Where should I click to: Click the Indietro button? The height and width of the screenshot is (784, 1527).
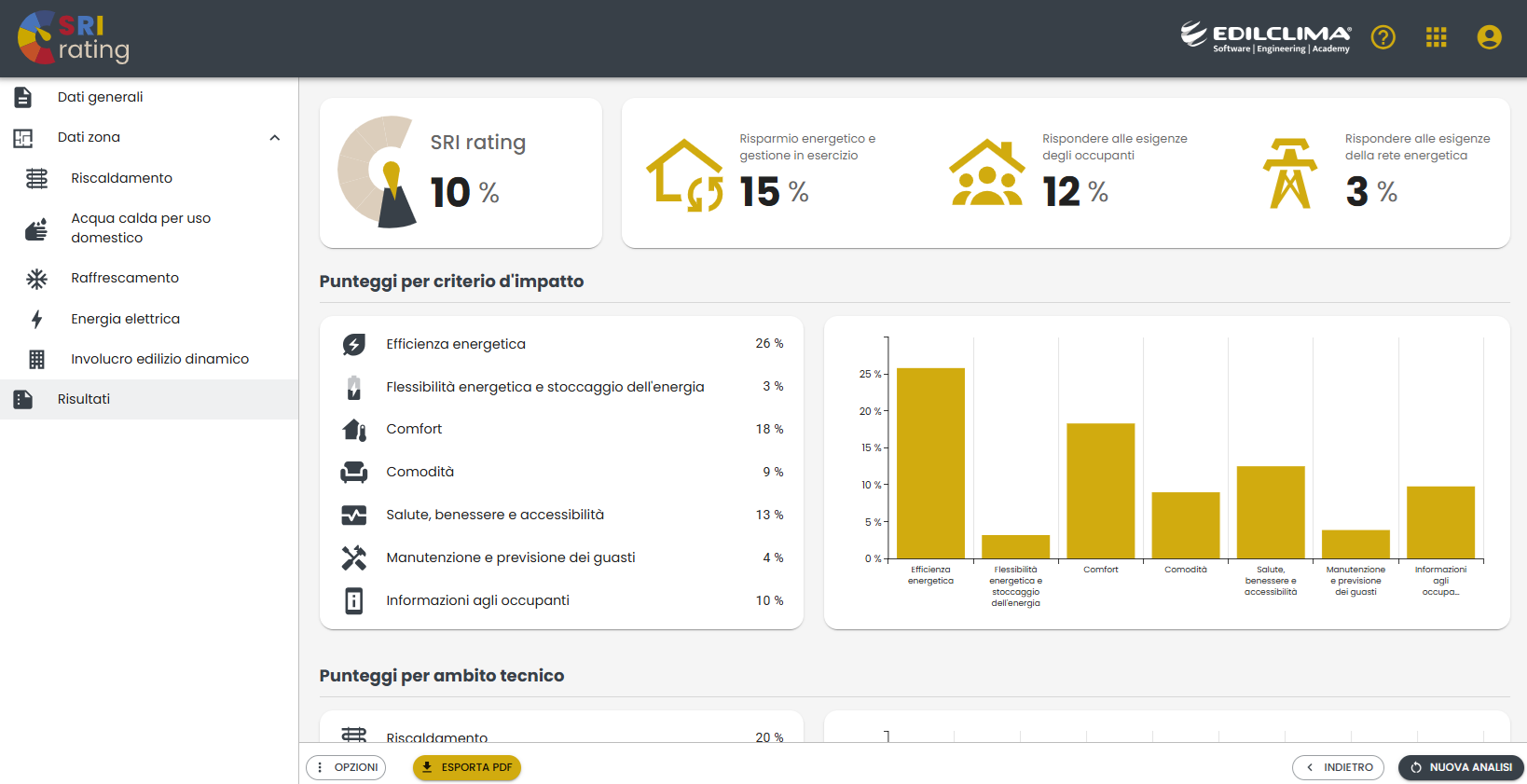pyautogui.click(x=1338, y=767)
